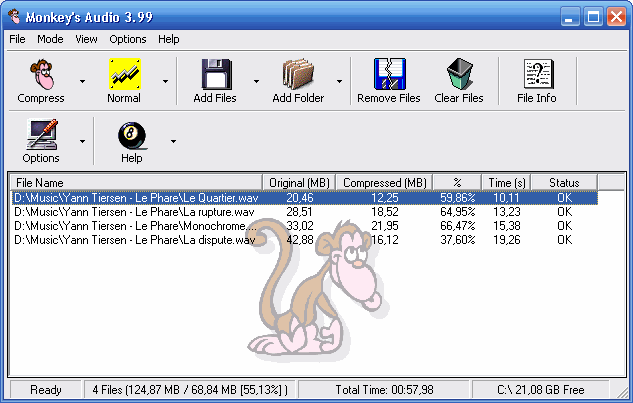633x403 pixels.
Task: Open File Info document icon
Action: (539, 74)
